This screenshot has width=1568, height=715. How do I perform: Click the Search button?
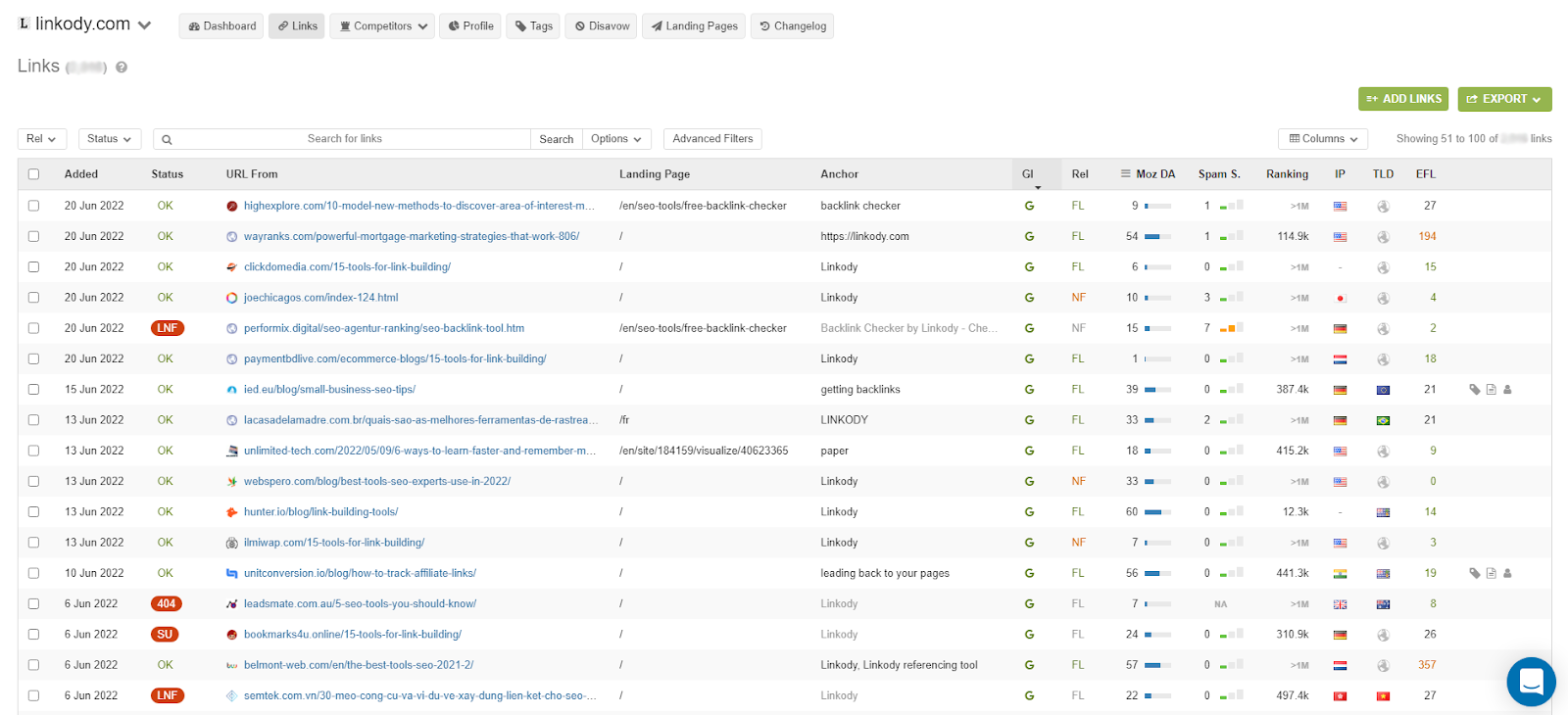click(557, 139)
